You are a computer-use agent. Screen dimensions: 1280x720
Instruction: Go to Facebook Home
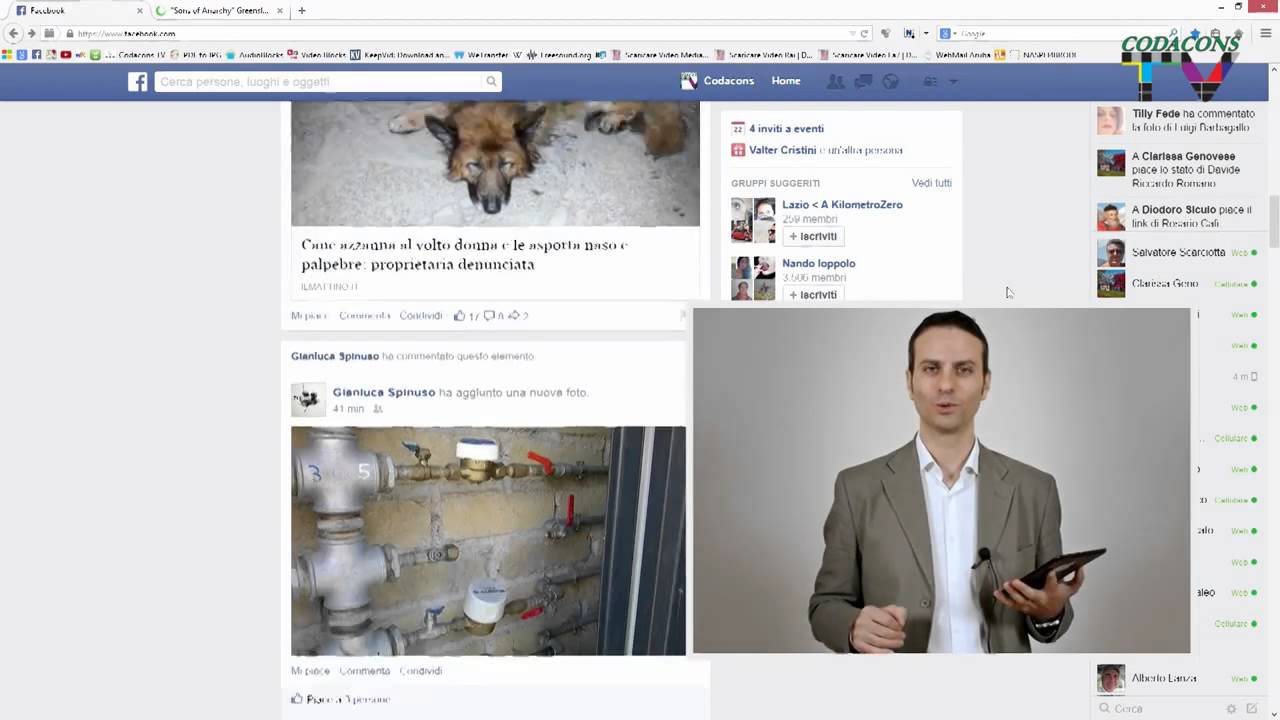[786, 81]
